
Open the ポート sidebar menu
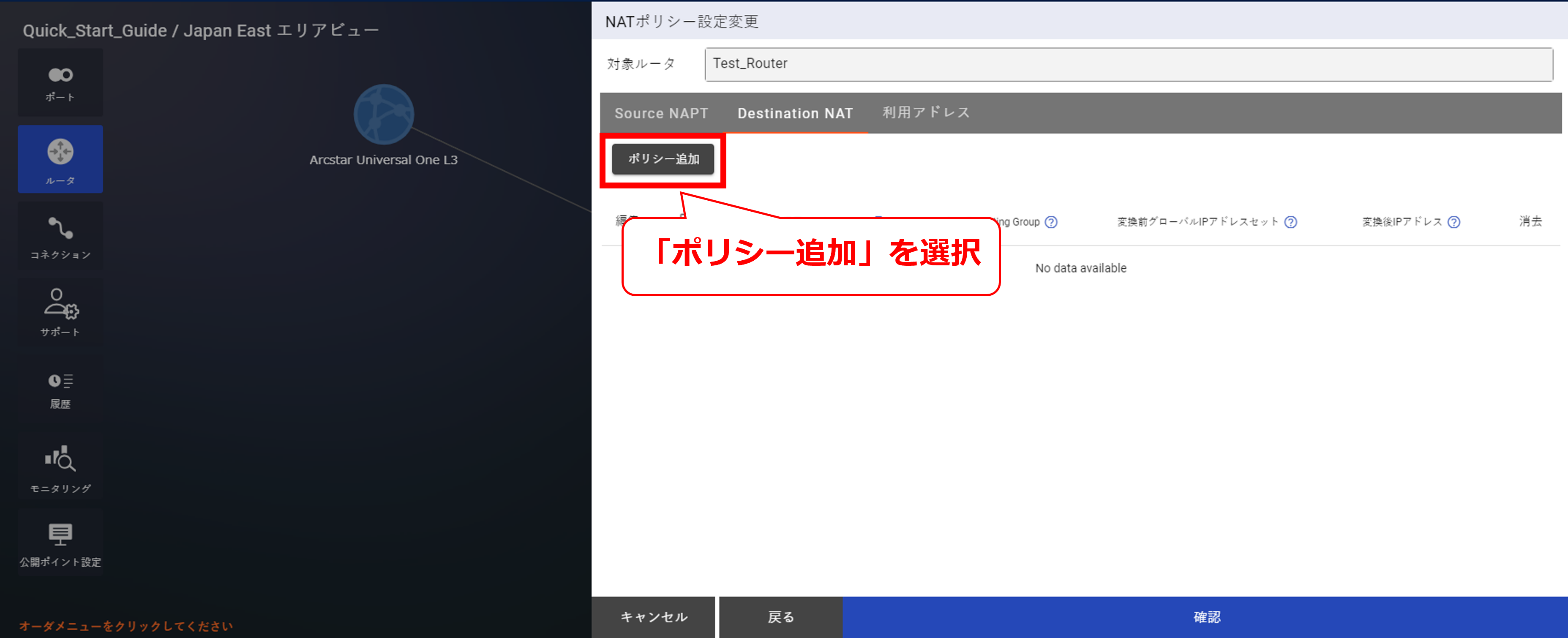tap(60, 83)
